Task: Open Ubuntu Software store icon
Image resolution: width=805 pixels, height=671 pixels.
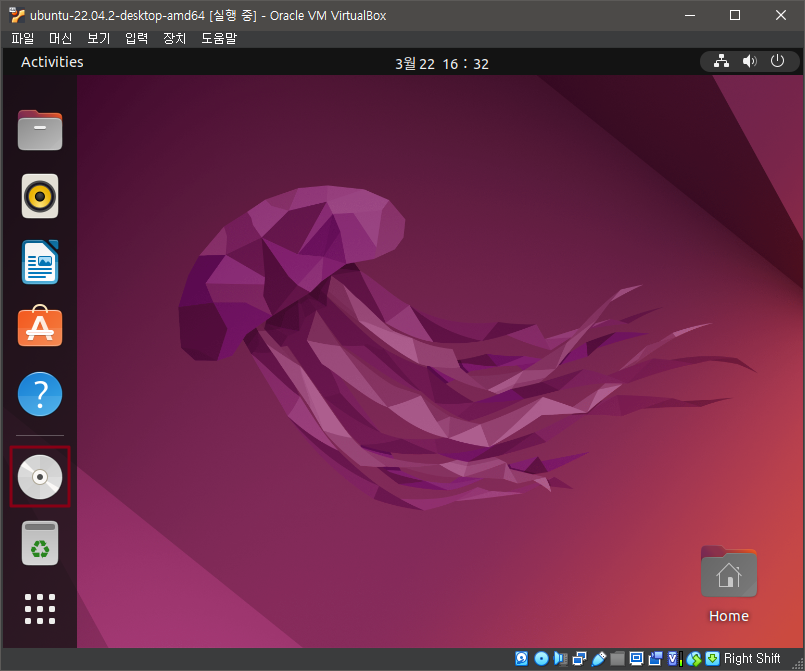Action: [x=40, y=327]
